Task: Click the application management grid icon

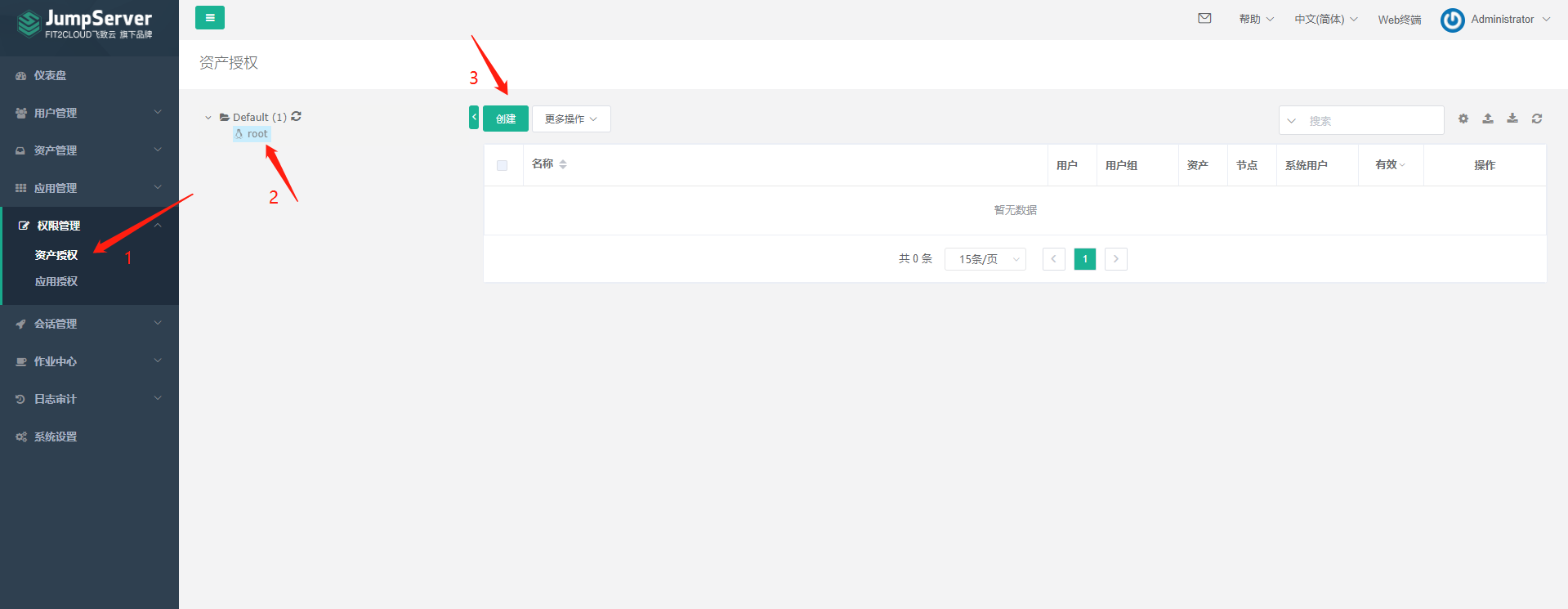Action: pyautogui.click(x=21, y=189)
